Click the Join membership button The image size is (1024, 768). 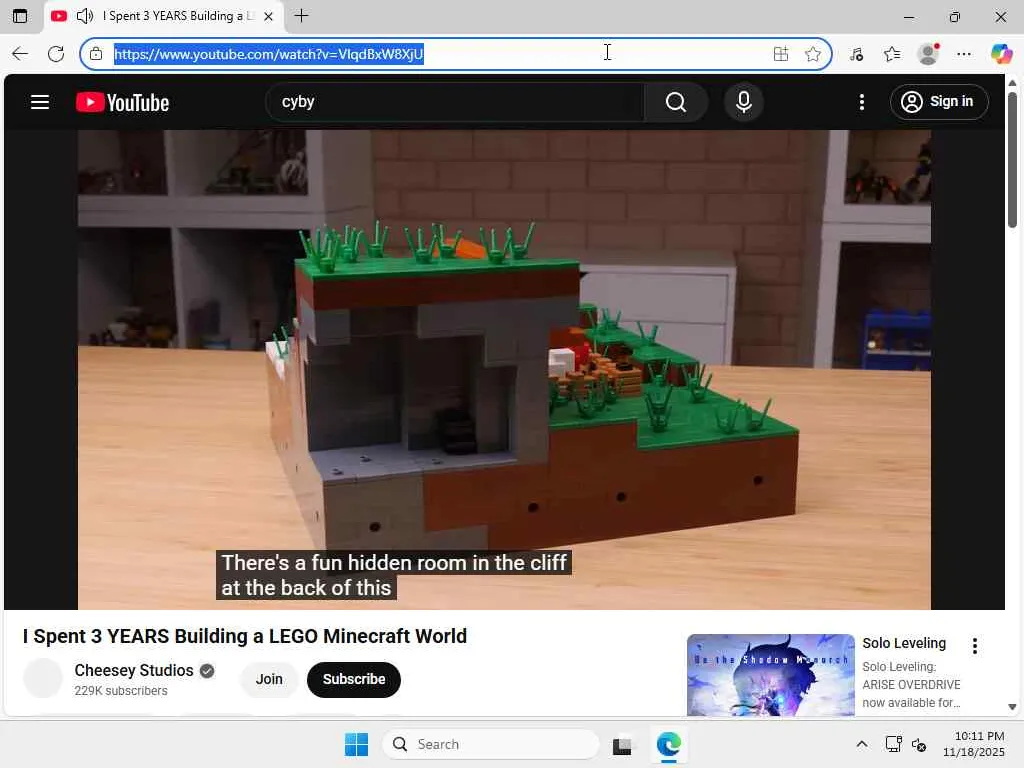click(269, 679)
